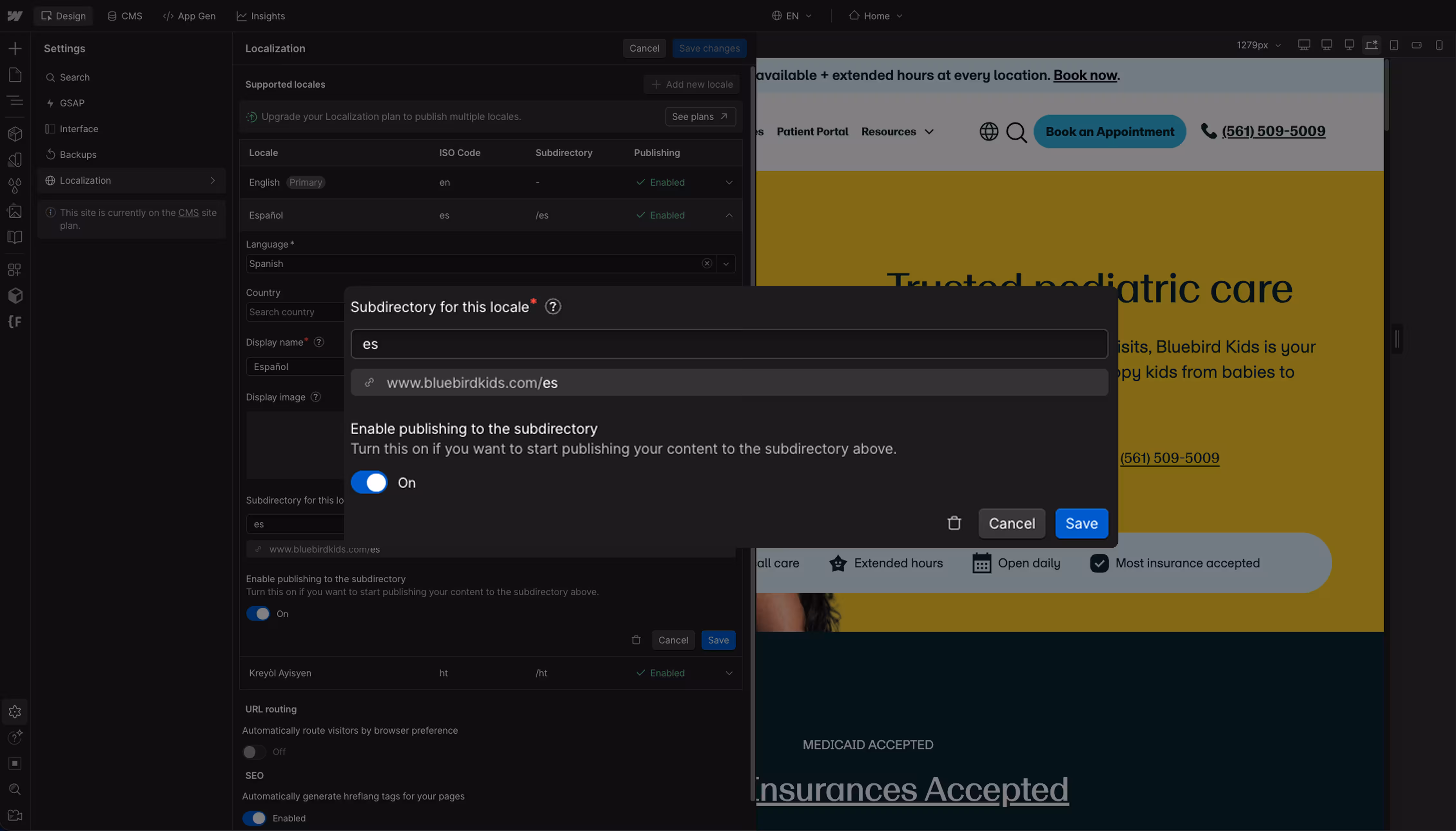Disable automatic hreflang tag generation
Viewport: 1456px width, 831px height.
[254, 818]
